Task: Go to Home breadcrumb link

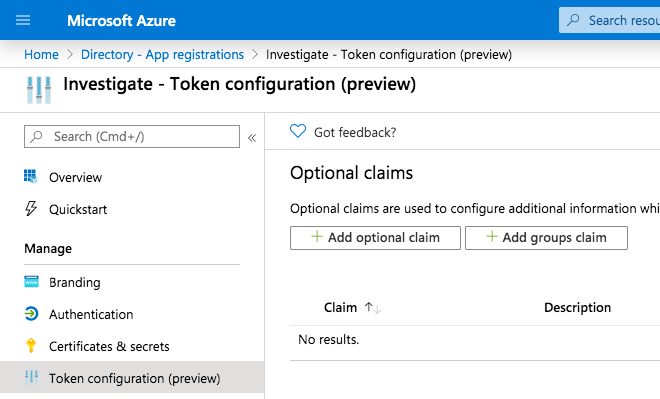Action: [x=41, y=55]
